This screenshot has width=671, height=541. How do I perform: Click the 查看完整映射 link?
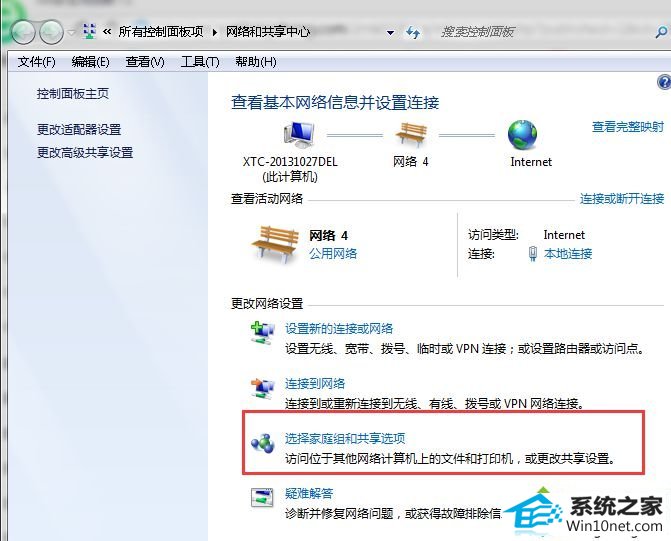point(627,127)
